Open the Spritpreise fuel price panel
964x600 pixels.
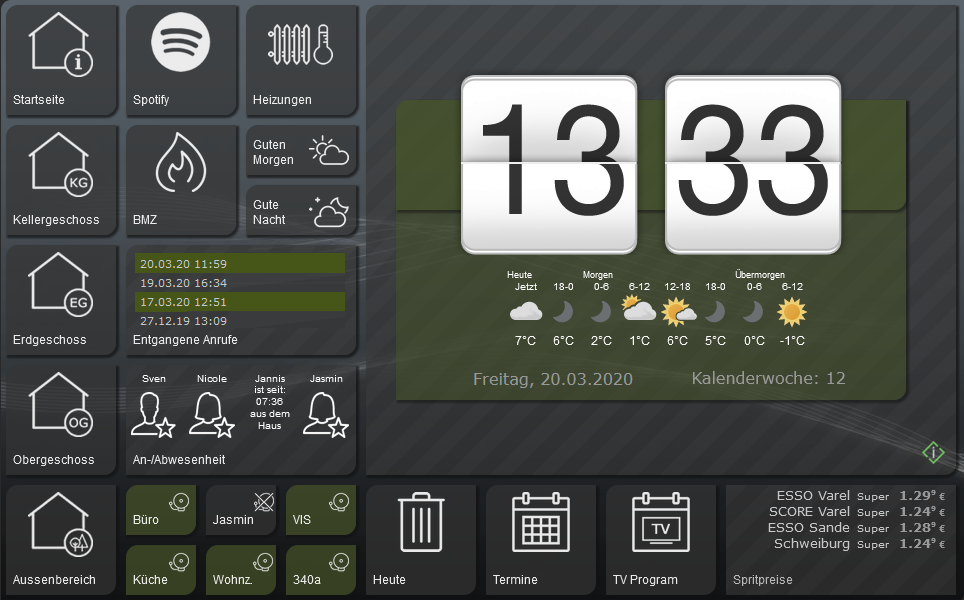pos(842,538)
